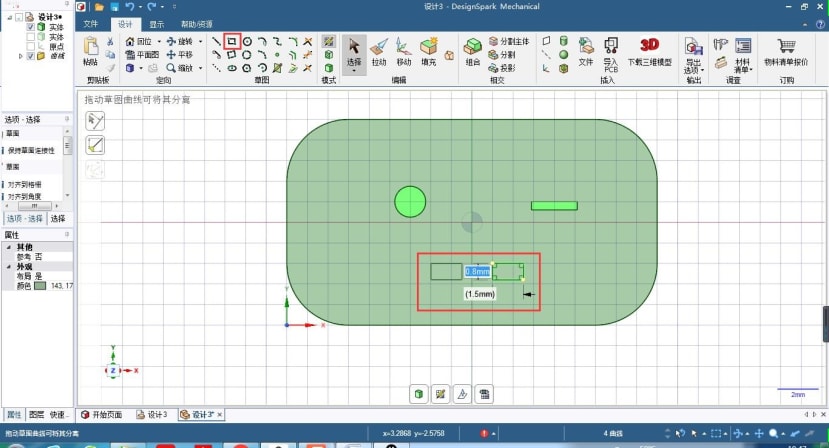Expand the 曲线 folder in tree

click(x=21, y=56)
